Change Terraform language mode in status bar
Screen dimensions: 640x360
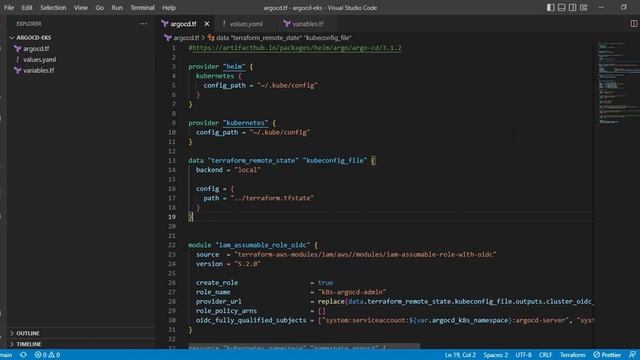tap(572, 355)
